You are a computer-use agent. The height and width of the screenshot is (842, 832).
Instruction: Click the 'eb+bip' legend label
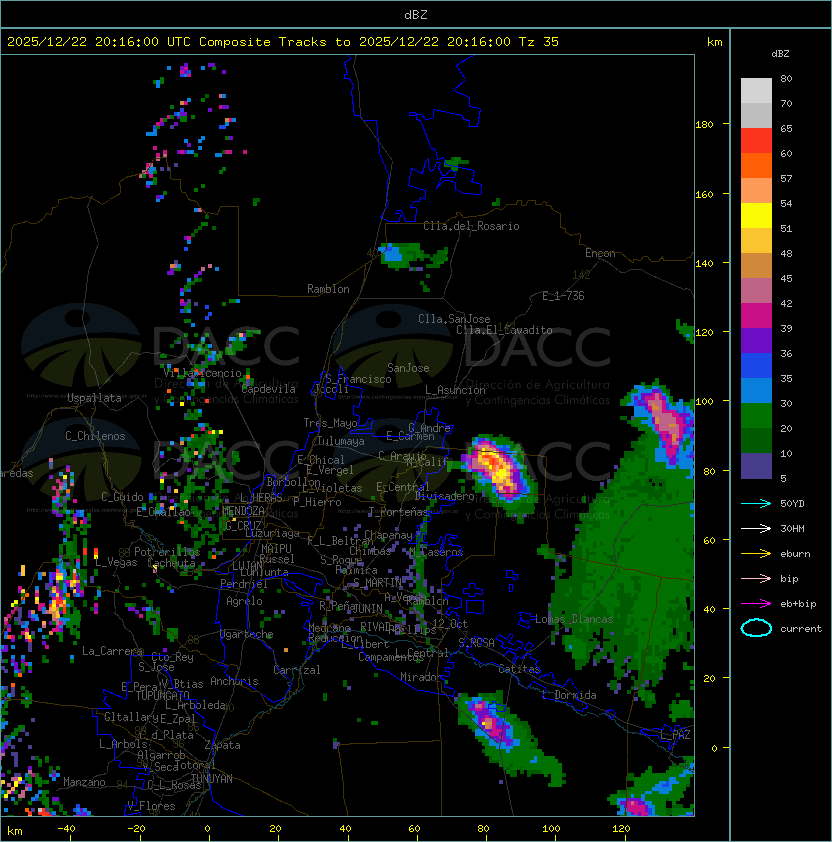pos(798,604)
